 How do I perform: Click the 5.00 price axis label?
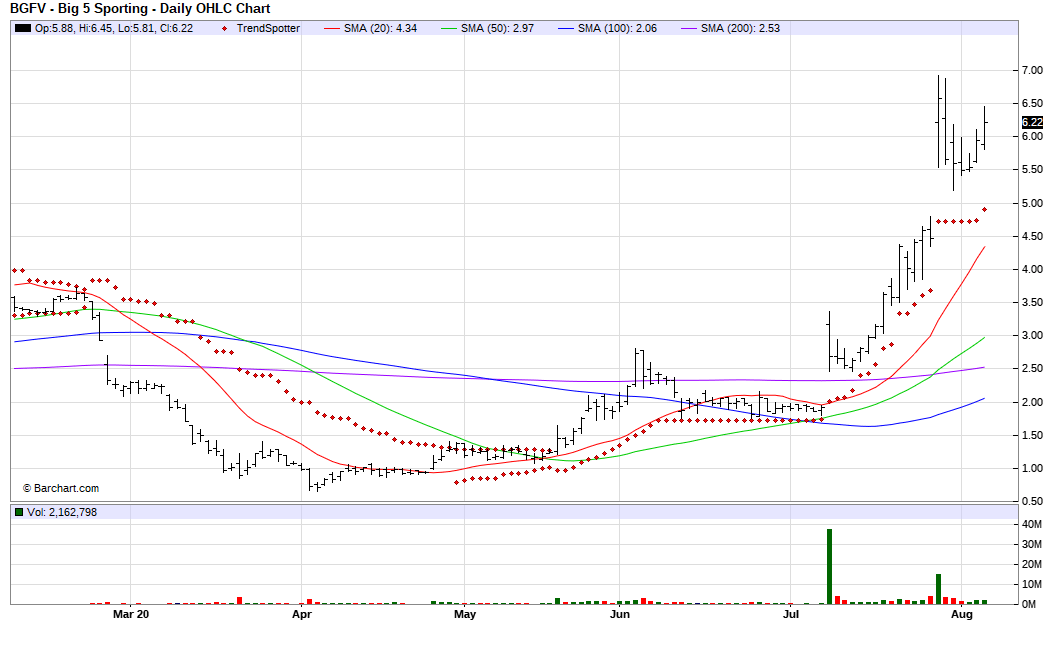[x=1032, y=204]
